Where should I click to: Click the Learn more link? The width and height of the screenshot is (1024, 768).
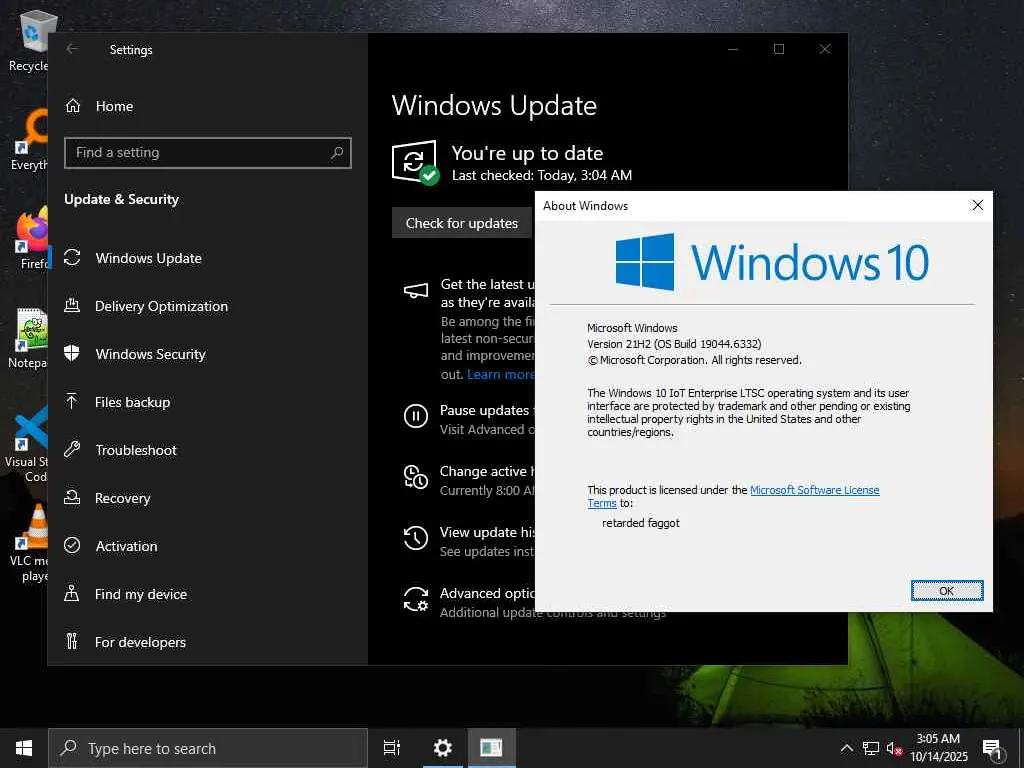pyautogui.click(x=500, y=374)
